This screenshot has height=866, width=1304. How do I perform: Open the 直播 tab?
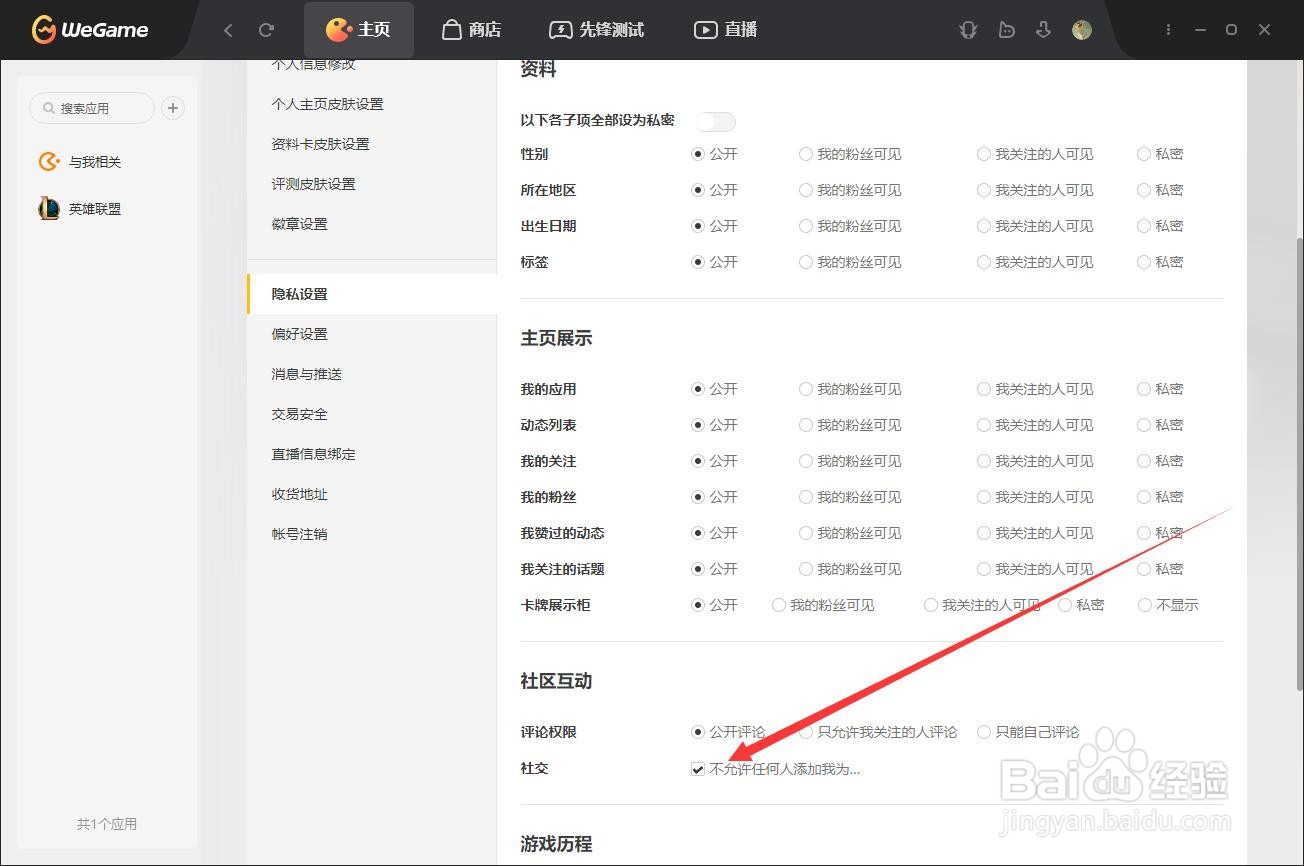click(x=725, y=30)
